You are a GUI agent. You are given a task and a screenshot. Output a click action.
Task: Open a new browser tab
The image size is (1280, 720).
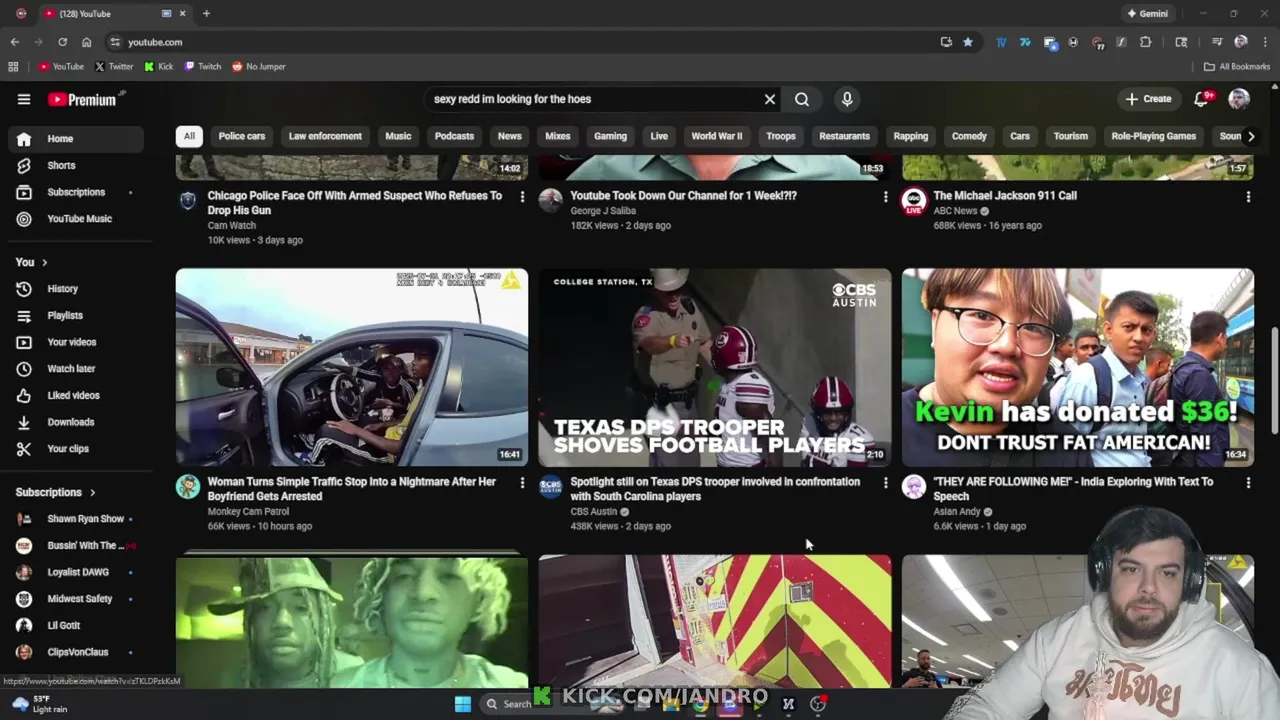(x=206, y=14)
